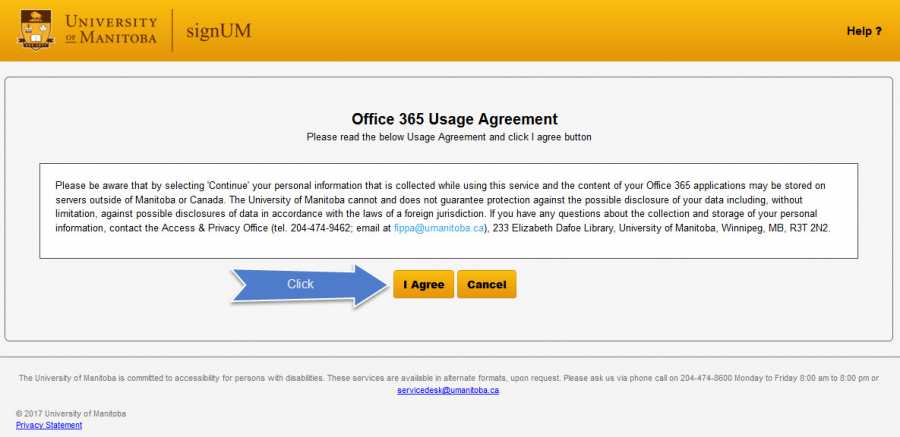Click the 'Please read the below Usage Agreement' instruction
The width and height of the screenshot is (900, 437).
click(449, 136)
